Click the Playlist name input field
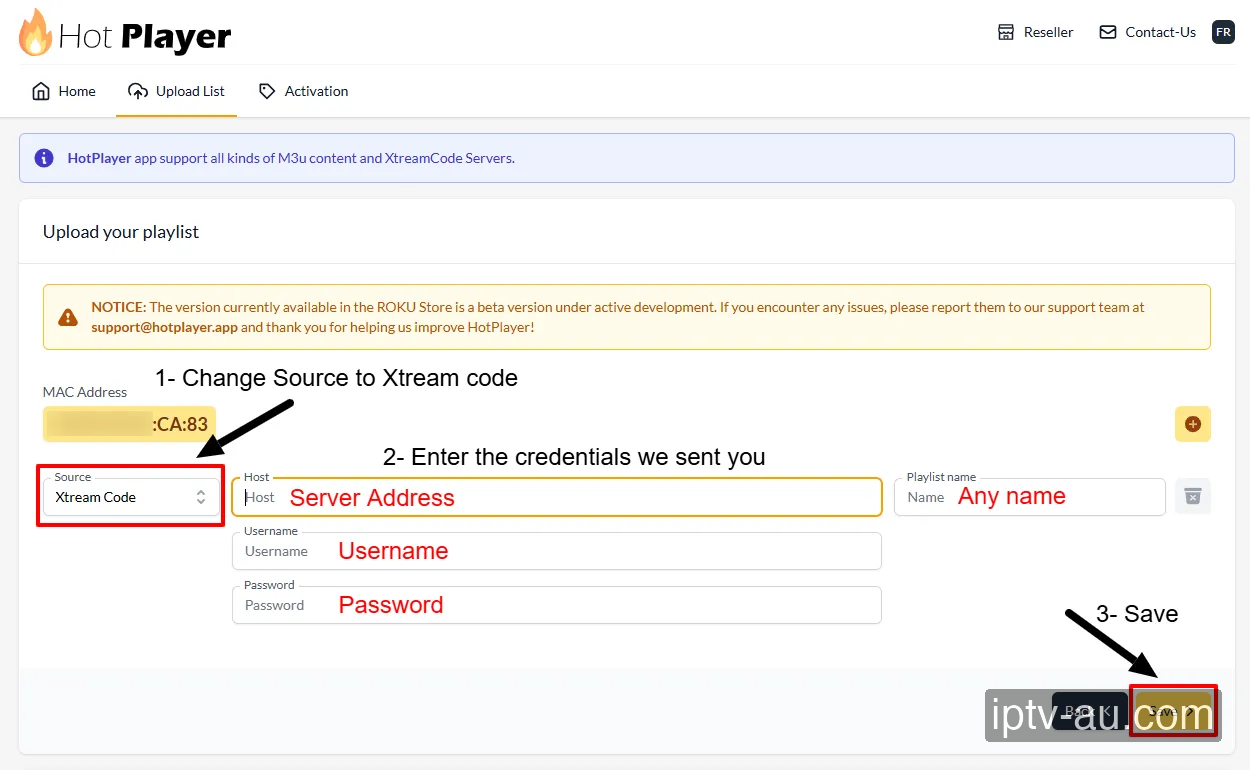Image resolution: width=1250 pixels, height=770 pixels. 1030,497
